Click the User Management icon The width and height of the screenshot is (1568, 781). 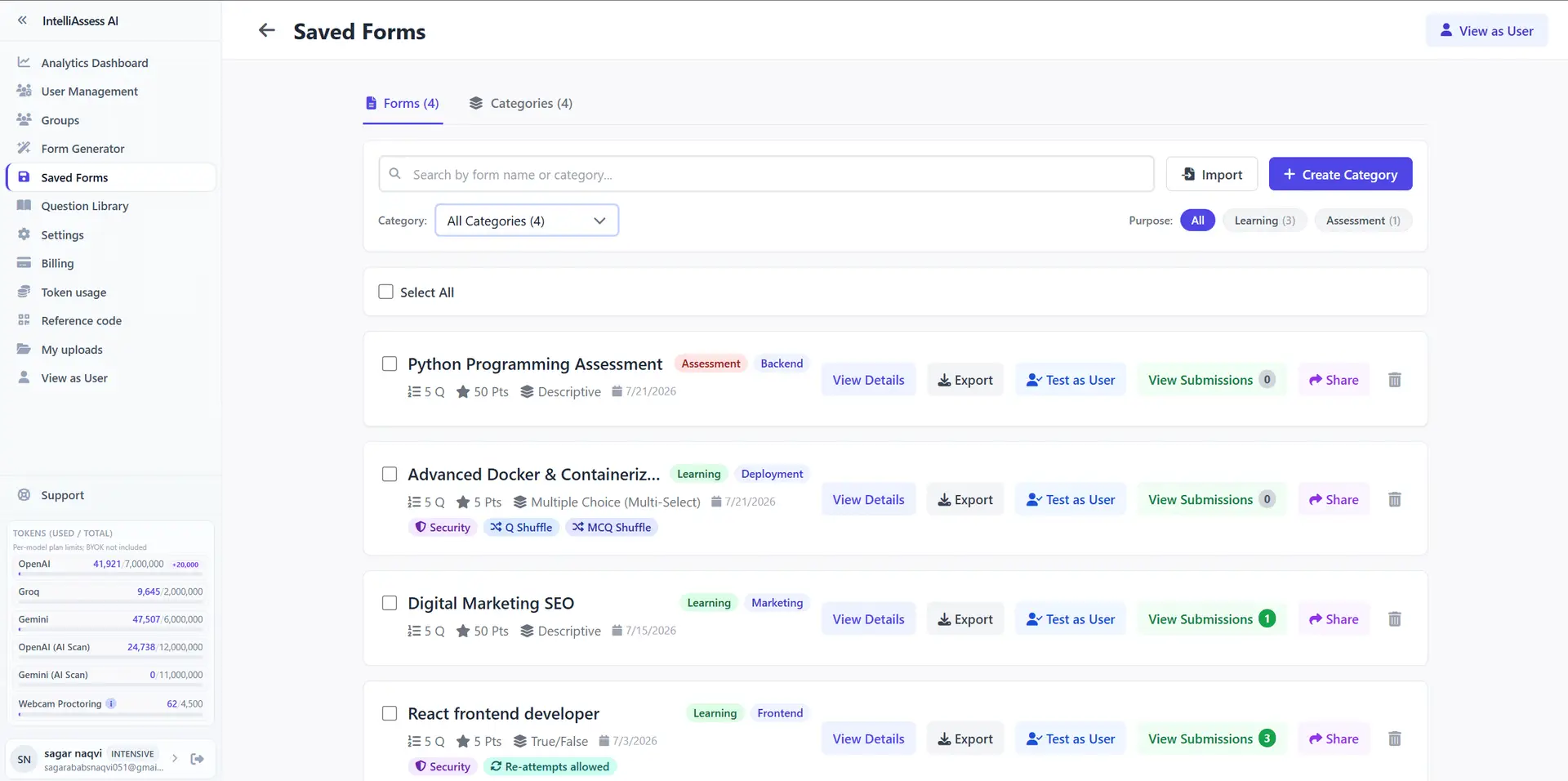[x=24, y=91]
